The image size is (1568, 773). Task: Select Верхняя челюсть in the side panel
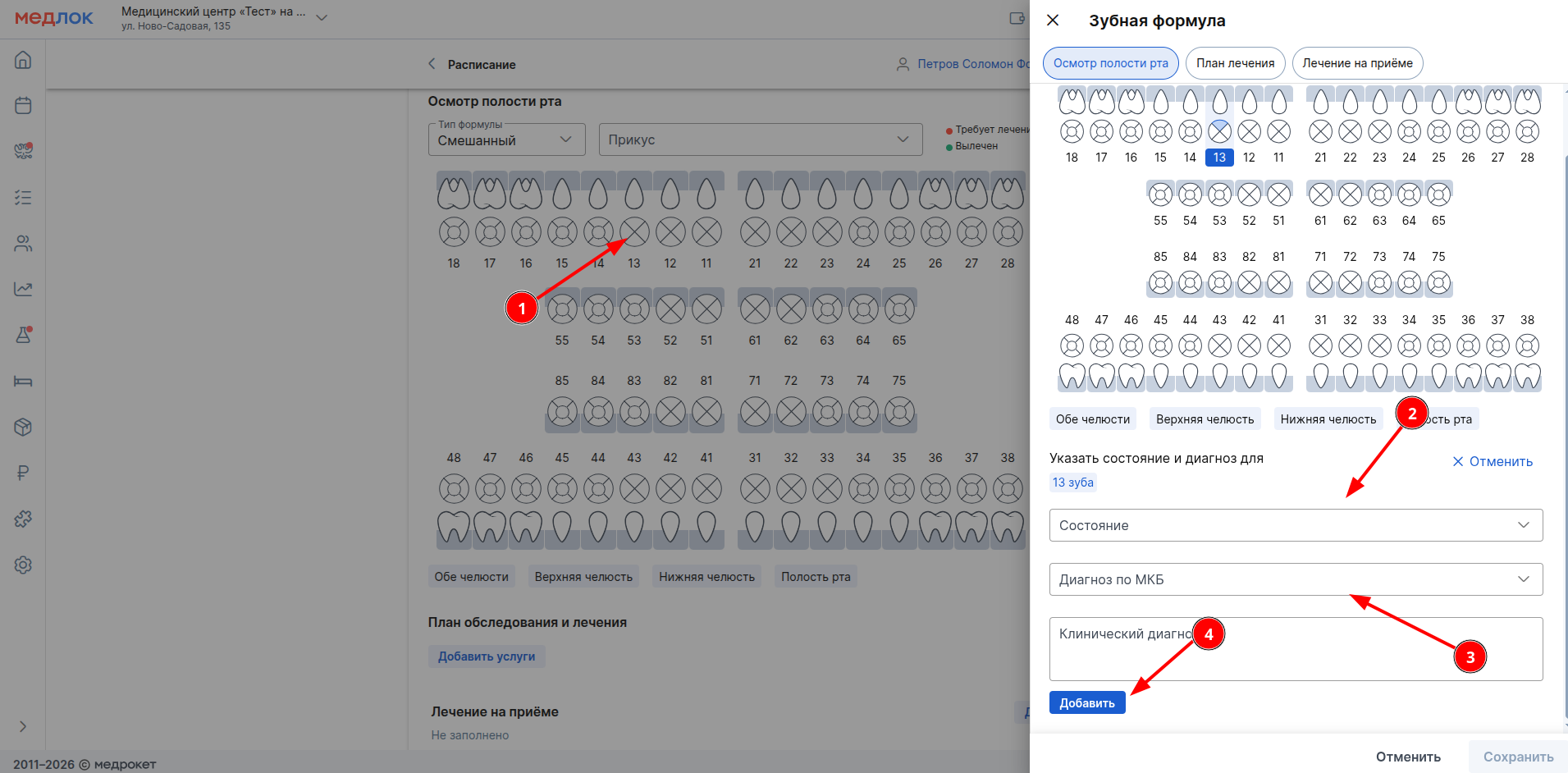pos(1205,419)
